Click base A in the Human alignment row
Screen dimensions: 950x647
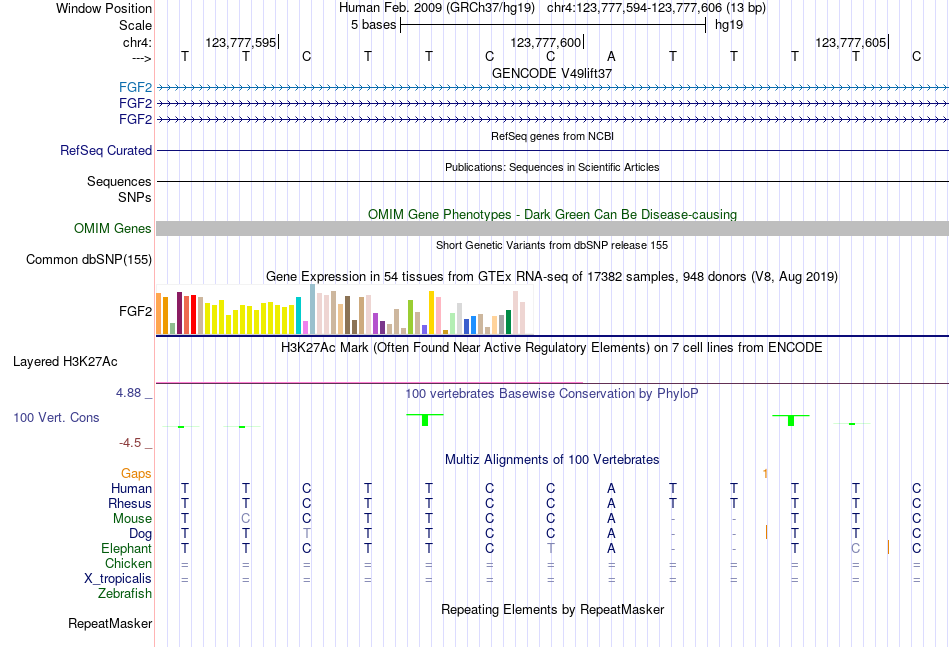tap(611, 488)
